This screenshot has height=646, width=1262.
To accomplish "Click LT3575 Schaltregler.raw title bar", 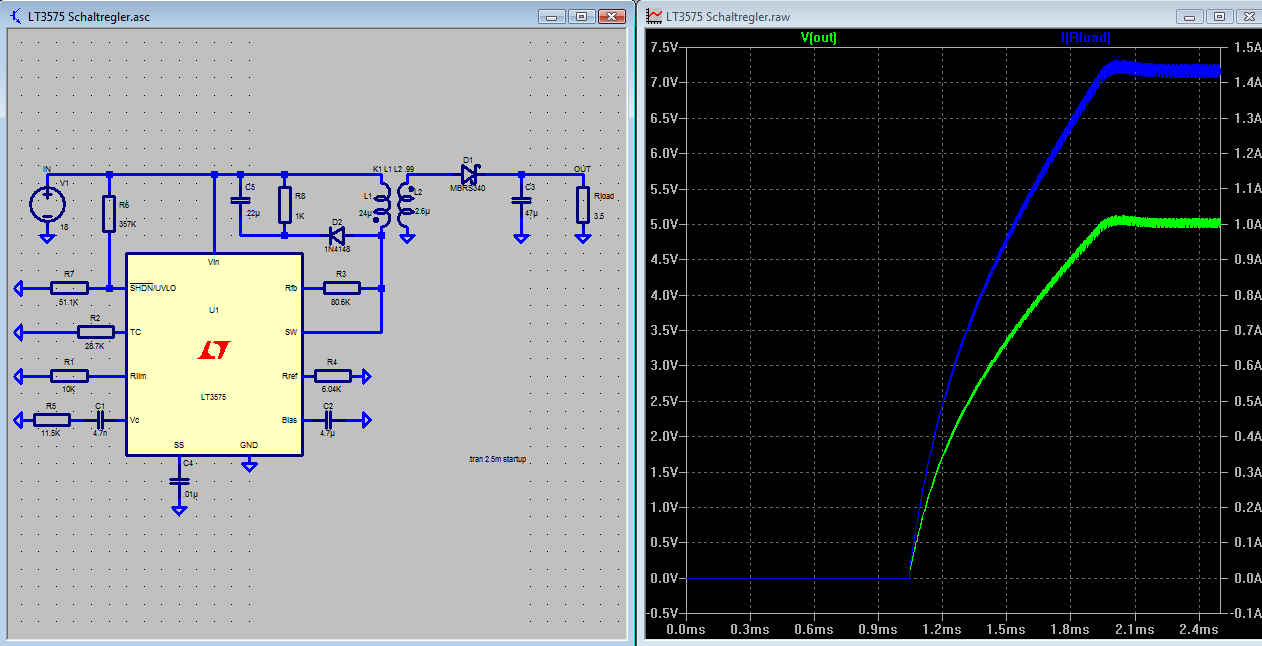I will tap(950, 16).
